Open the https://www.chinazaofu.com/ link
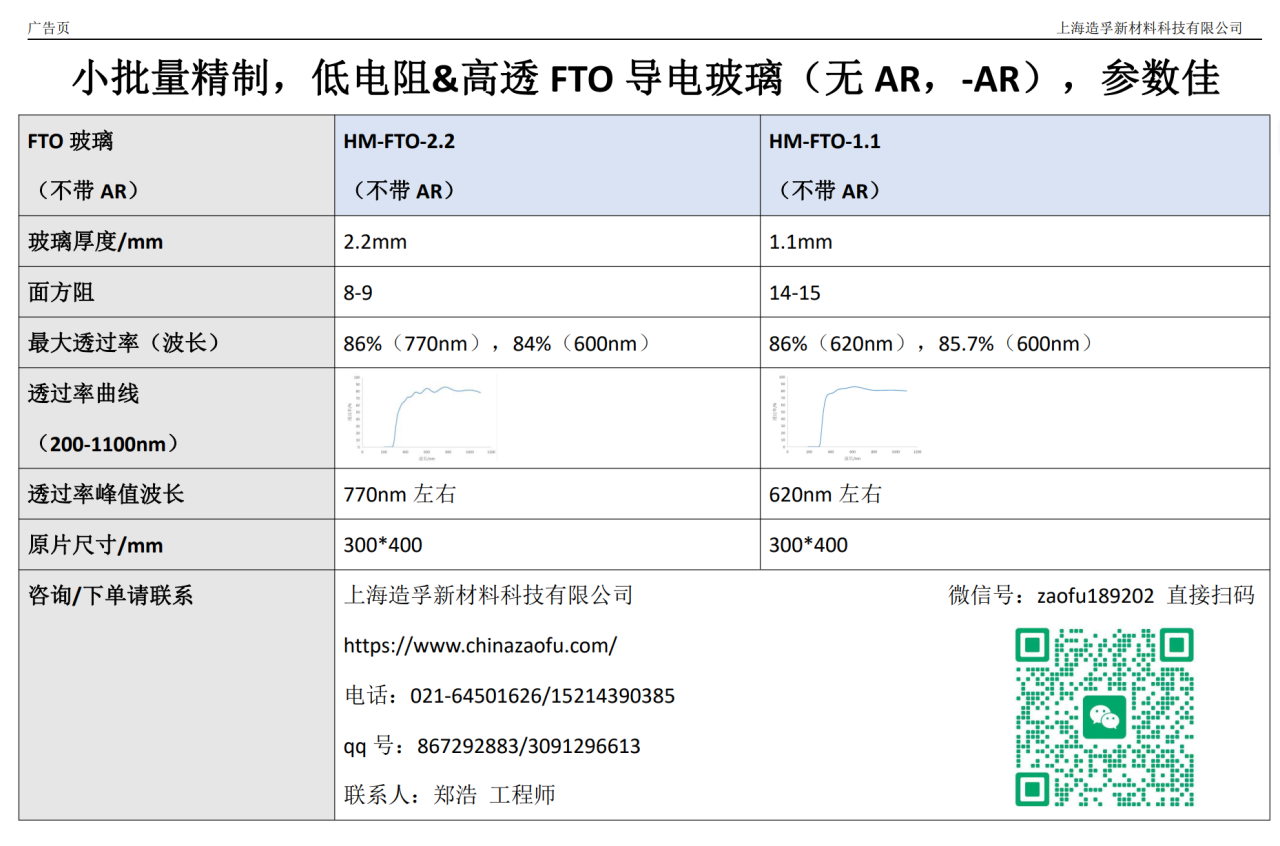This screenshot has width=1280, height=846. (480, 646)
